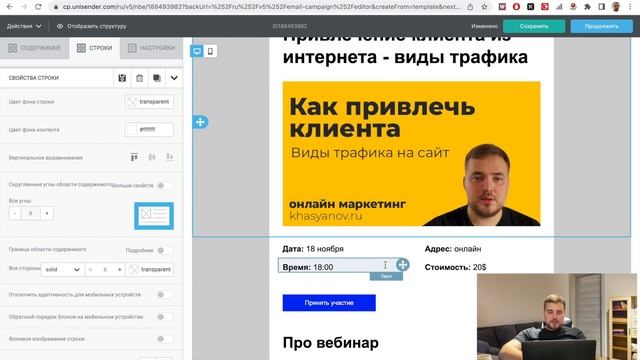Click the Принять участие button in the email
Screen dimensions: 640x360
point(329,303)
